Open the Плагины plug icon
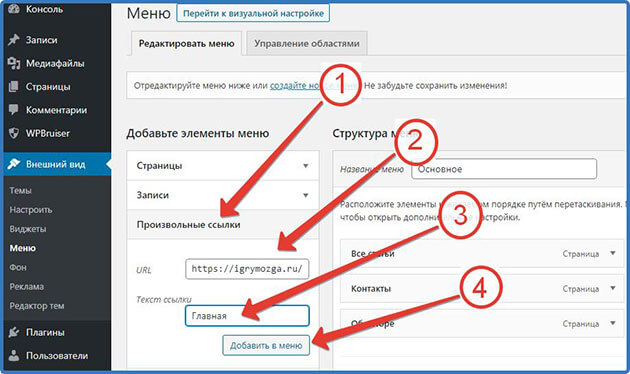Viewport: 630px width, 374px height. coord(14,332)
